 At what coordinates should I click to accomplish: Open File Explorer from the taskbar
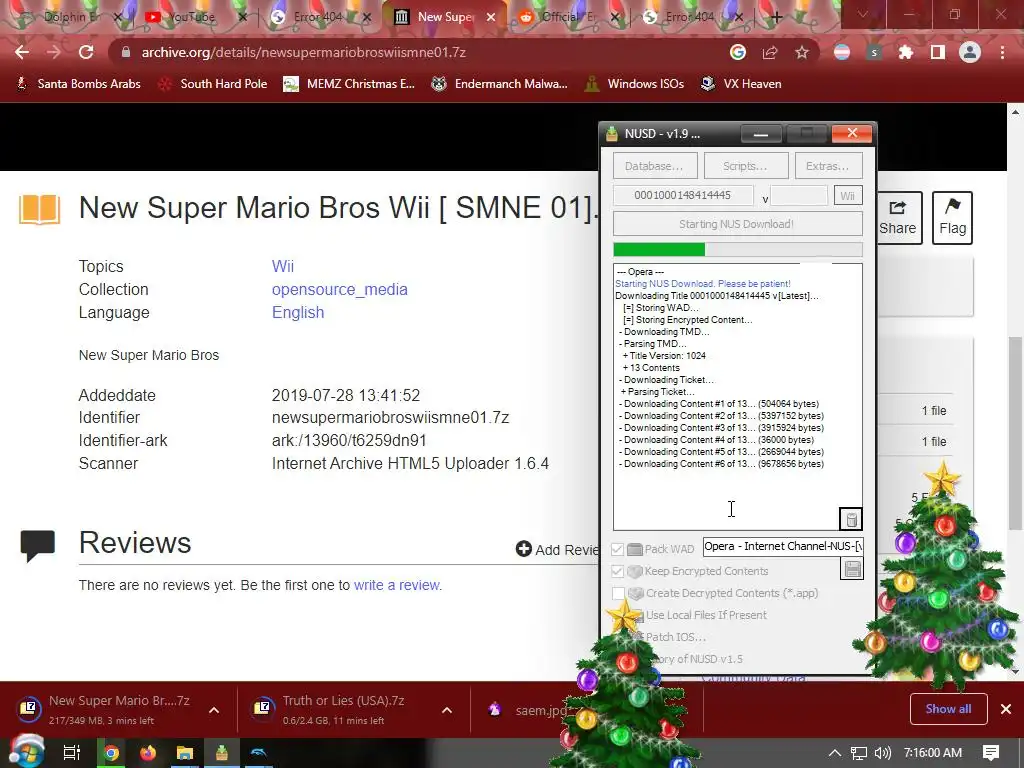pos(185,753)
